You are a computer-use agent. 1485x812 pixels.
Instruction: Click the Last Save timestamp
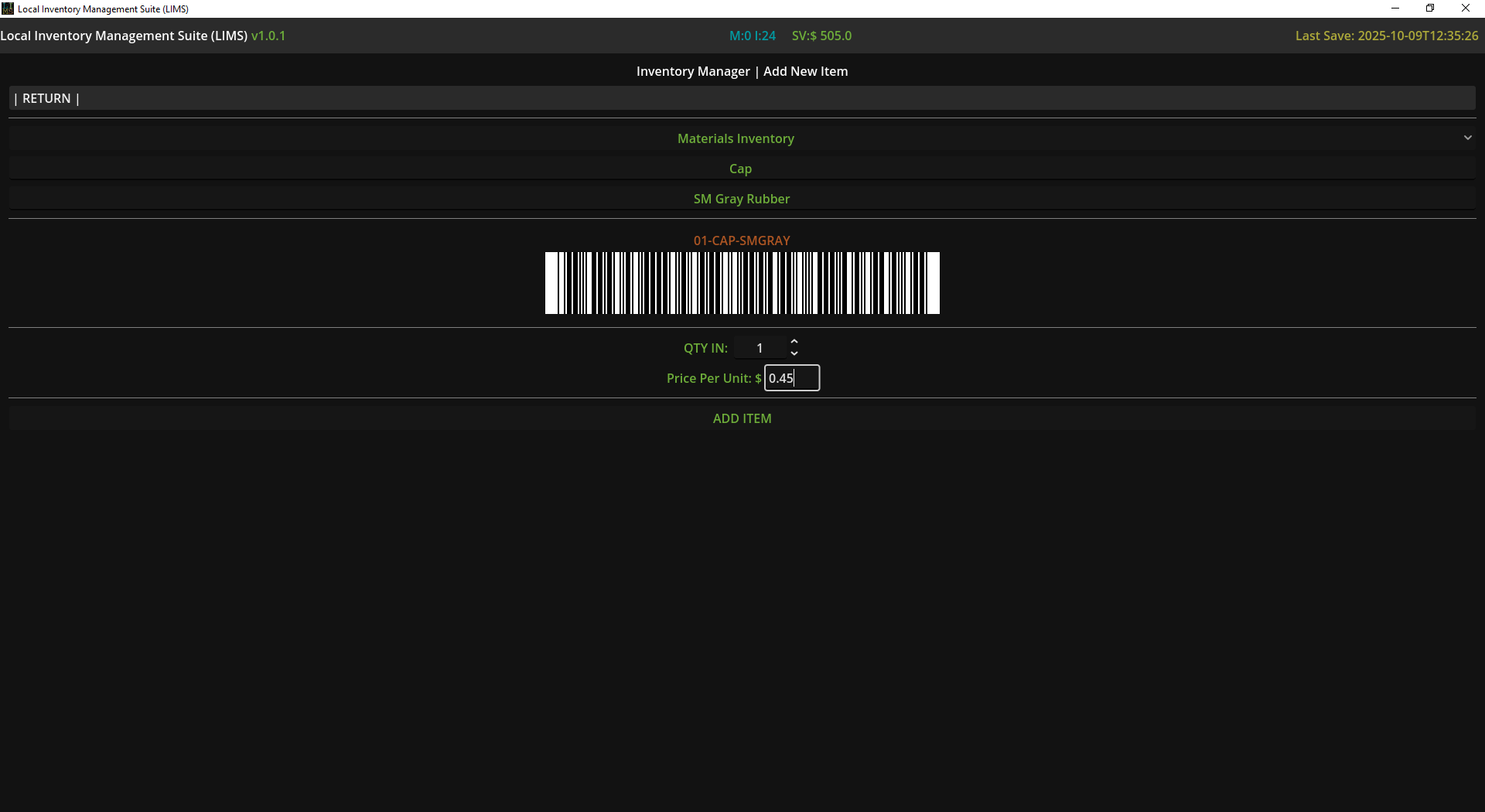pos(1387,36)
